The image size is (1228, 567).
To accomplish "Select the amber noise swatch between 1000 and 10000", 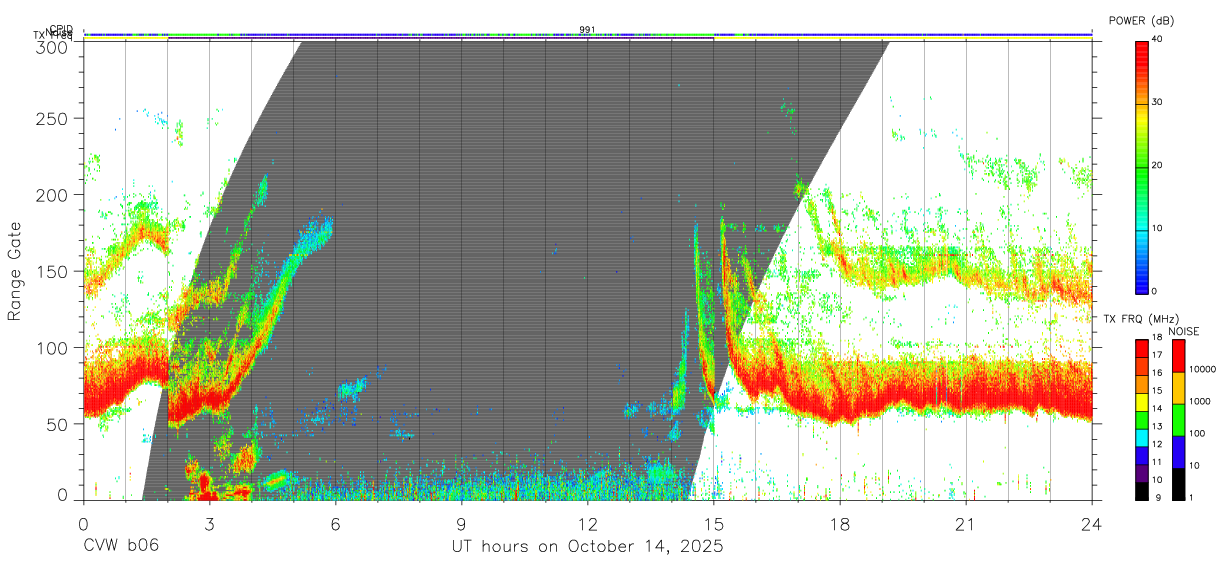I will point(1178,388).
